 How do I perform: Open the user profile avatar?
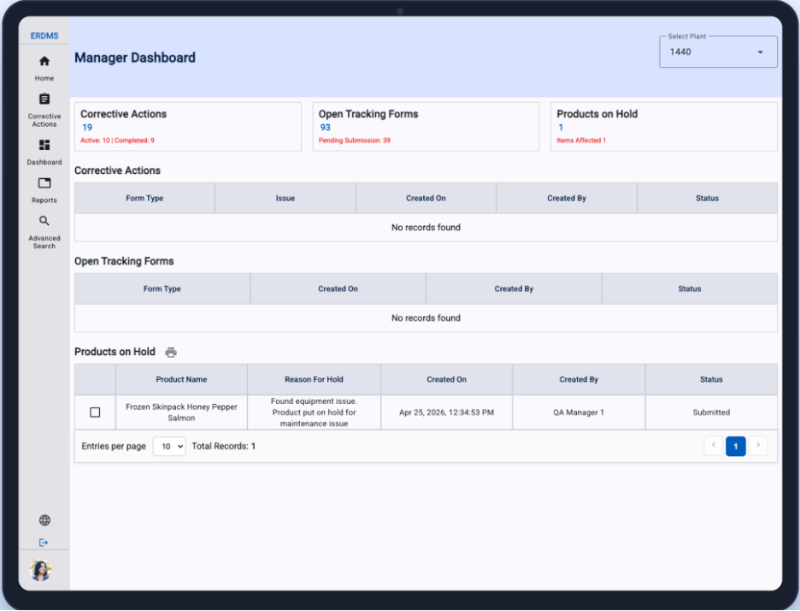tap(41, 570)
